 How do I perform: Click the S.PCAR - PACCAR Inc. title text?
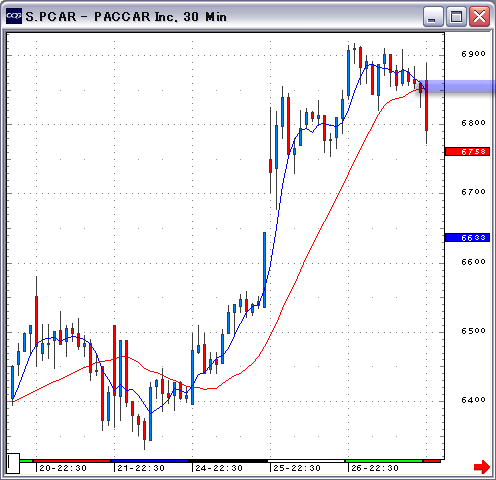pyautogui.click(x=126, y=17)
